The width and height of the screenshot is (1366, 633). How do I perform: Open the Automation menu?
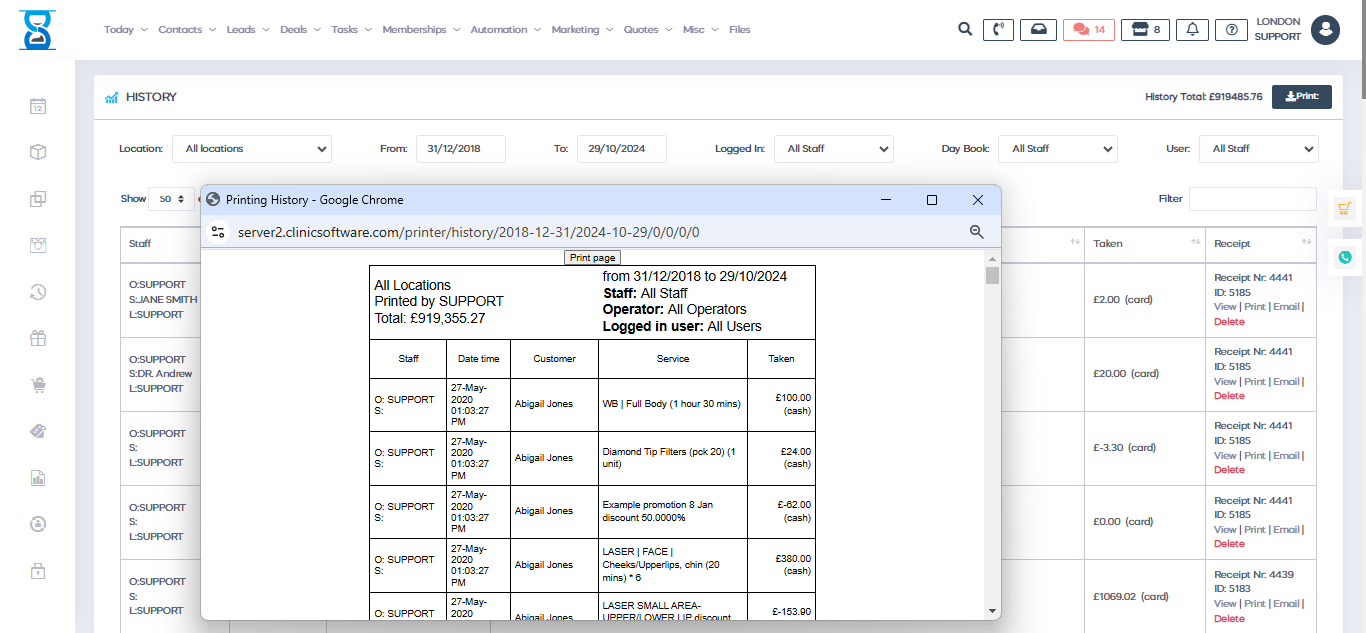click(x=505, y=30)
